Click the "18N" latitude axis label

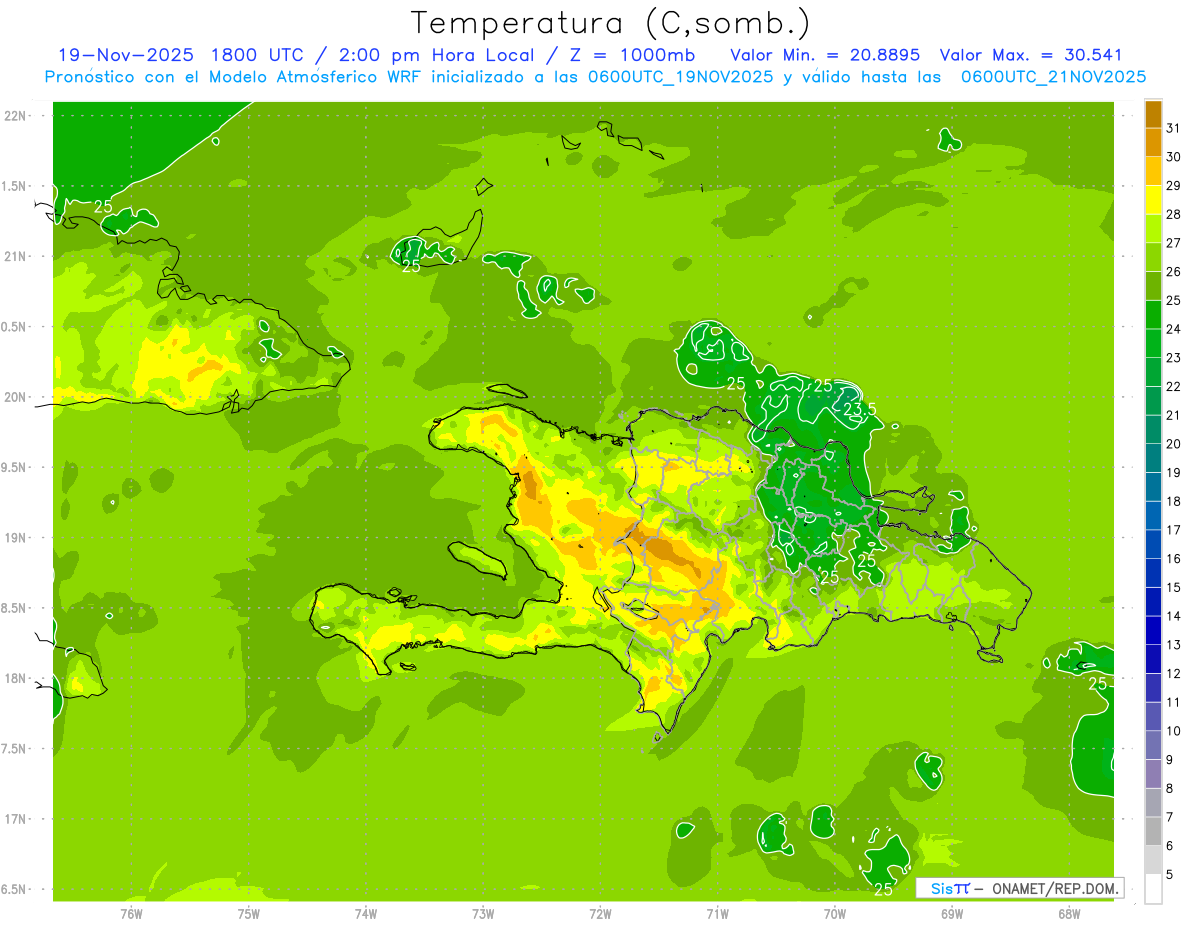pyautogui.click(x=14, y=679)
